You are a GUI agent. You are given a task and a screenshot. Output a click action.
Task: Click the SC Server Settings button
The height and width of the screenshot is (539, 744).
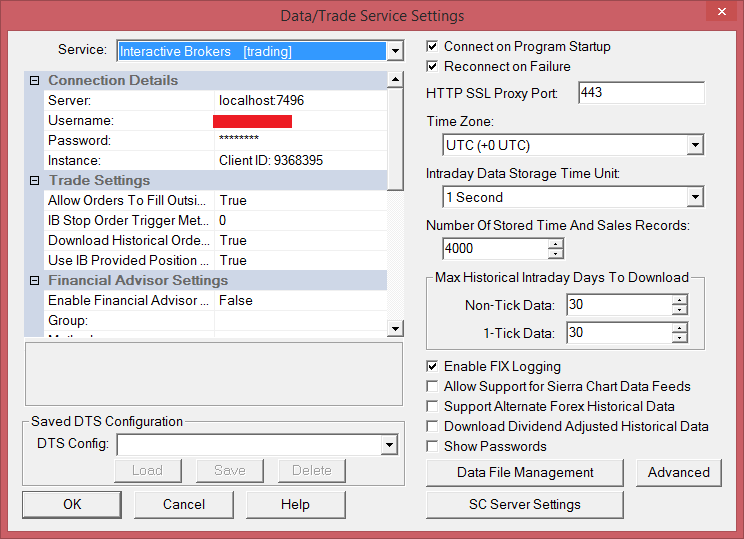point(525,505)
